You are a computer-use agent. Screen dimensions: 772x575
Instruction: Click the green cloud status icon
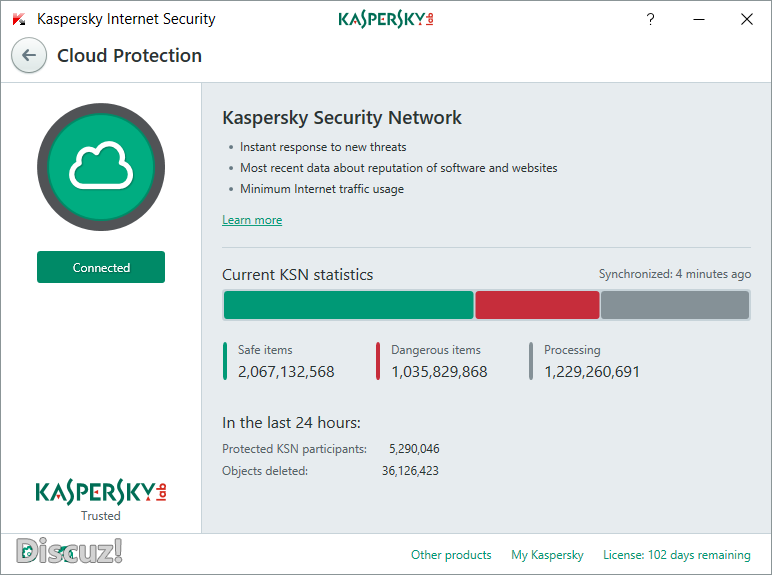[x=101, y=167]
